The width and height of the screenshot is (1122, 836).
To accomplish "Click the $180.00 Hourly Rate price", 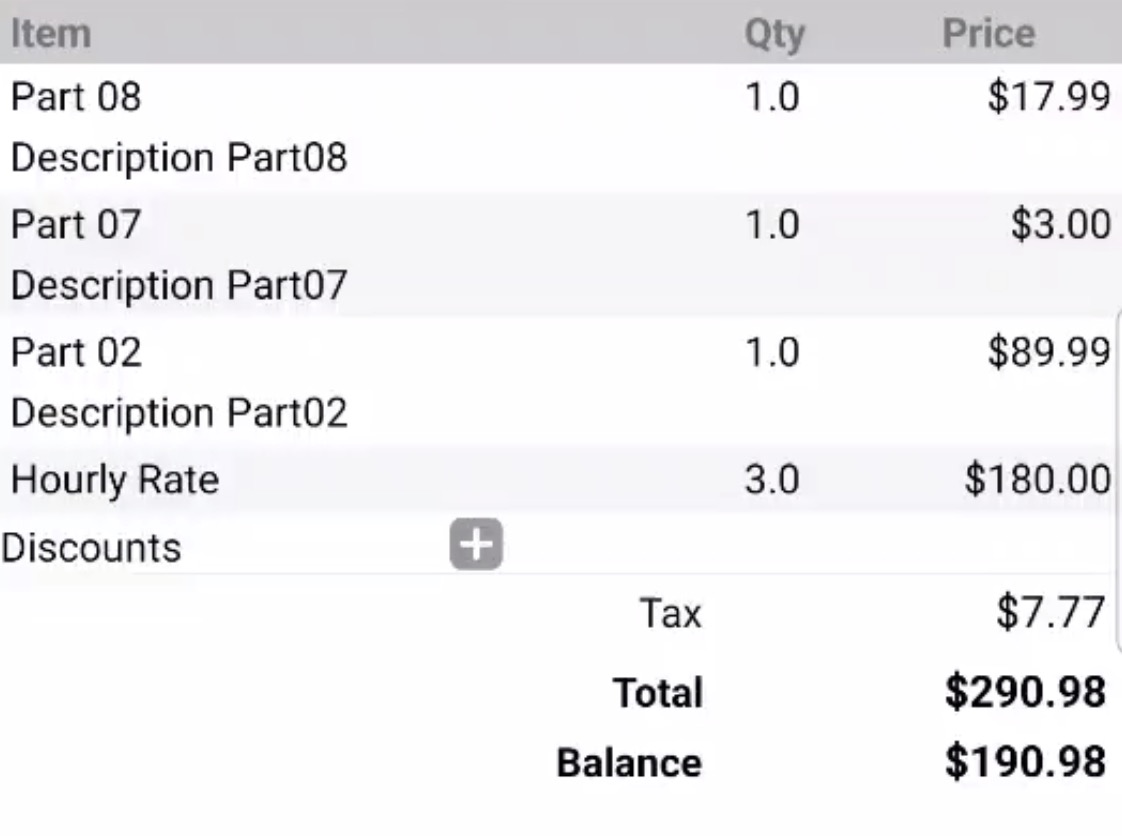I will (x=1036, y=480).
